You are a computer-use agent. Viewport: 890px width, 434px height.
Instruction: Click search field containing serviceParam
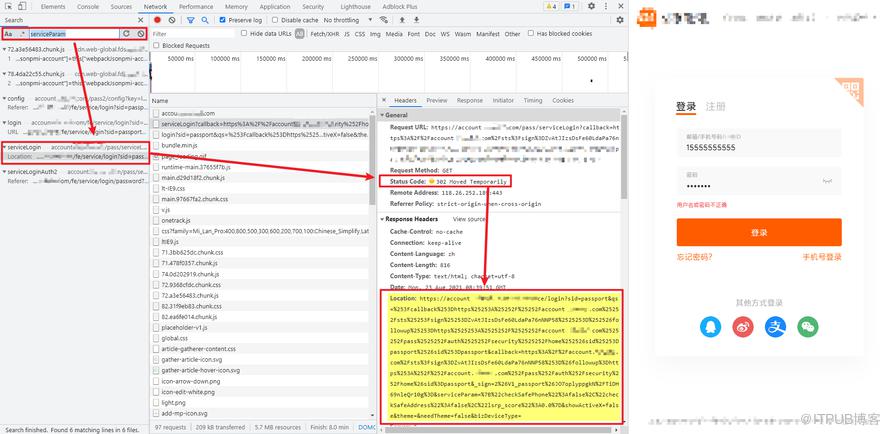click(74, 34)
